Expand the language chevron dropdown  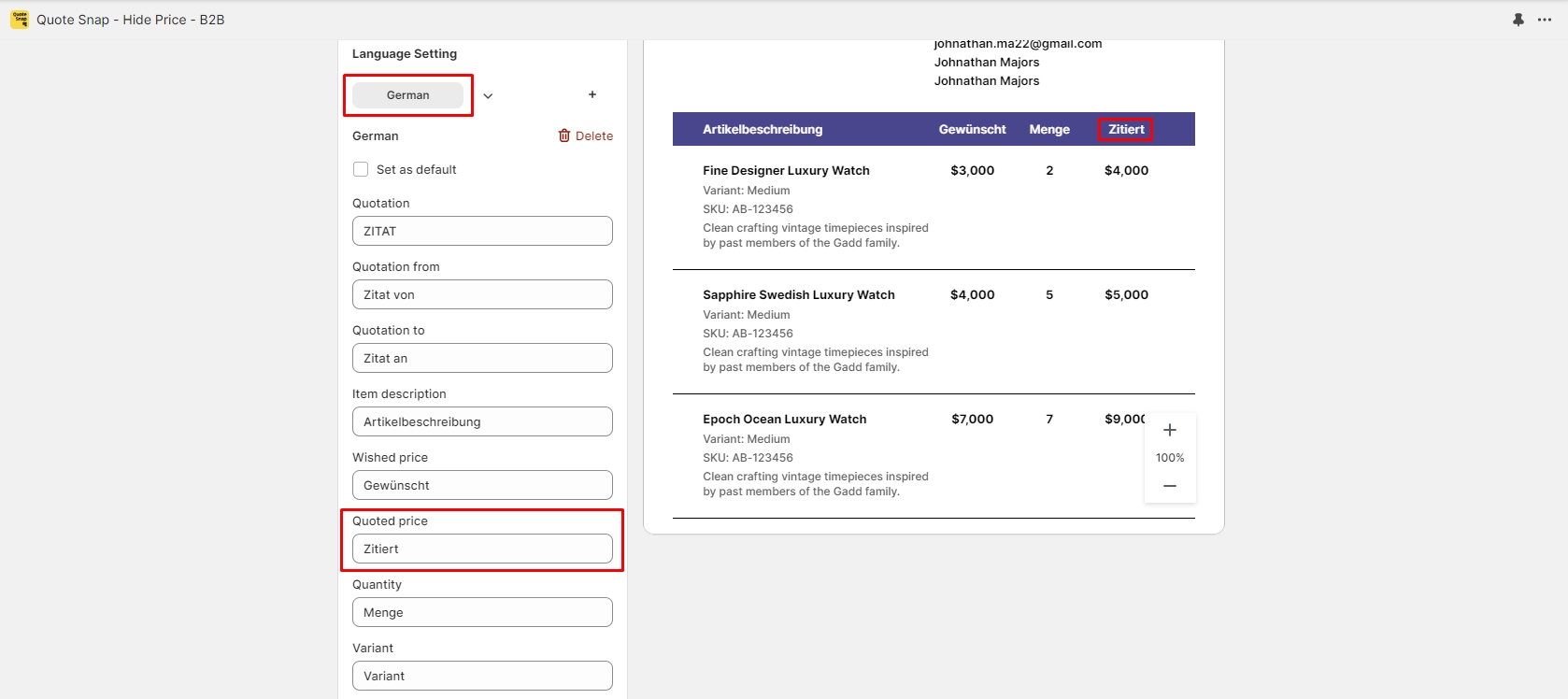coord(488,95)
